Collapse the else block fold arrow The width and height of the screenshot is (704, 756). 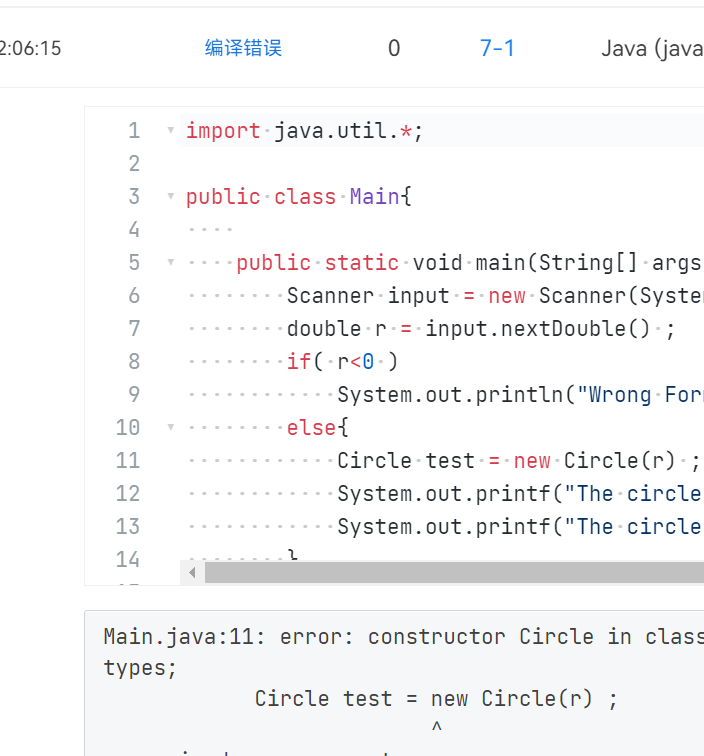(170, 428)
